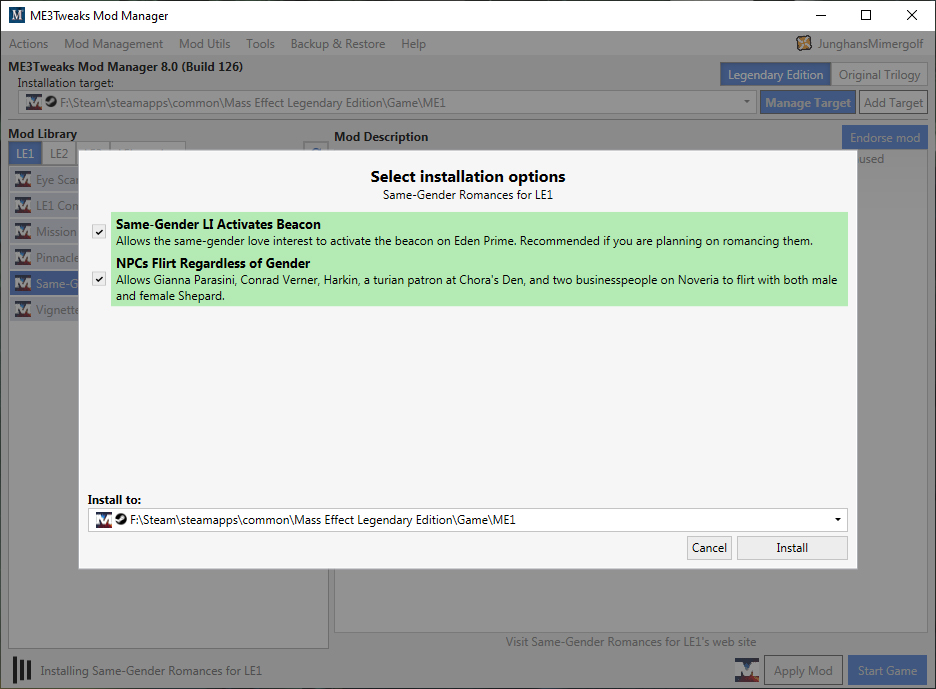Click the Mission mod row icon
936x689 pixels.
[x=23, y=231]
